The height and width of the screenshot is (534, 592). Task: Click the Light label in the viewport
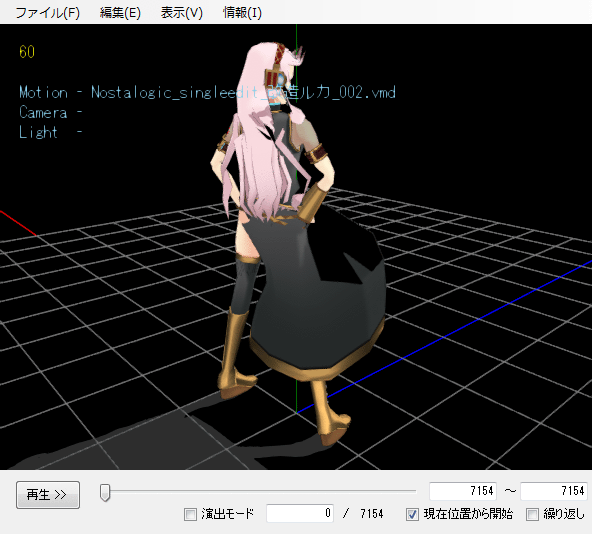pyautogui.click(x=38, y=132)
